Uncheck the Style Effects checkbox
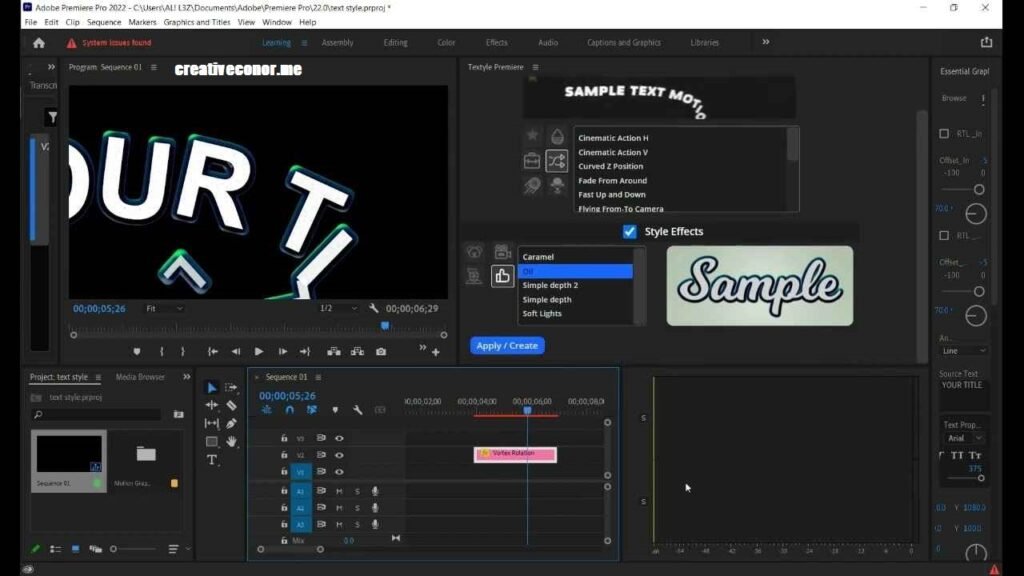This screenshot has width=1024, height=576. 630,232
